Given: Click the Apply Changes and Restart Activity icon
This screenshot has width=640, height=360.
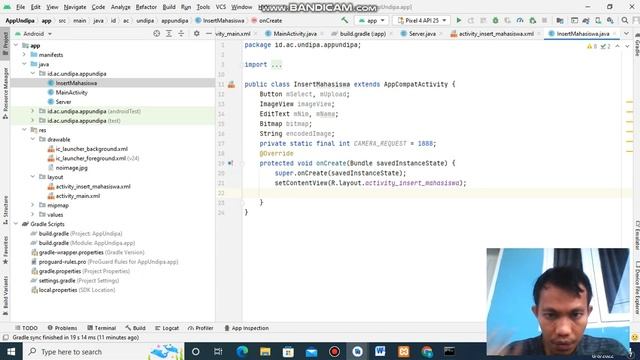Looking at the screenshot, I should coord(471,20).
